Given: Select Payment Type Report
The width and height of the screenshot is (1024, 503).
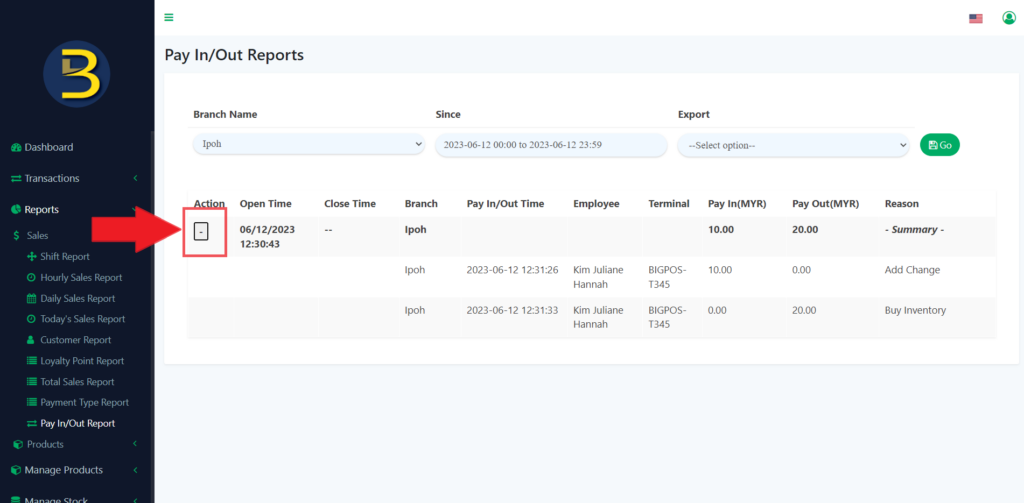Looking at the screenshot, I should pyautogui.click(x=84, y=402).
